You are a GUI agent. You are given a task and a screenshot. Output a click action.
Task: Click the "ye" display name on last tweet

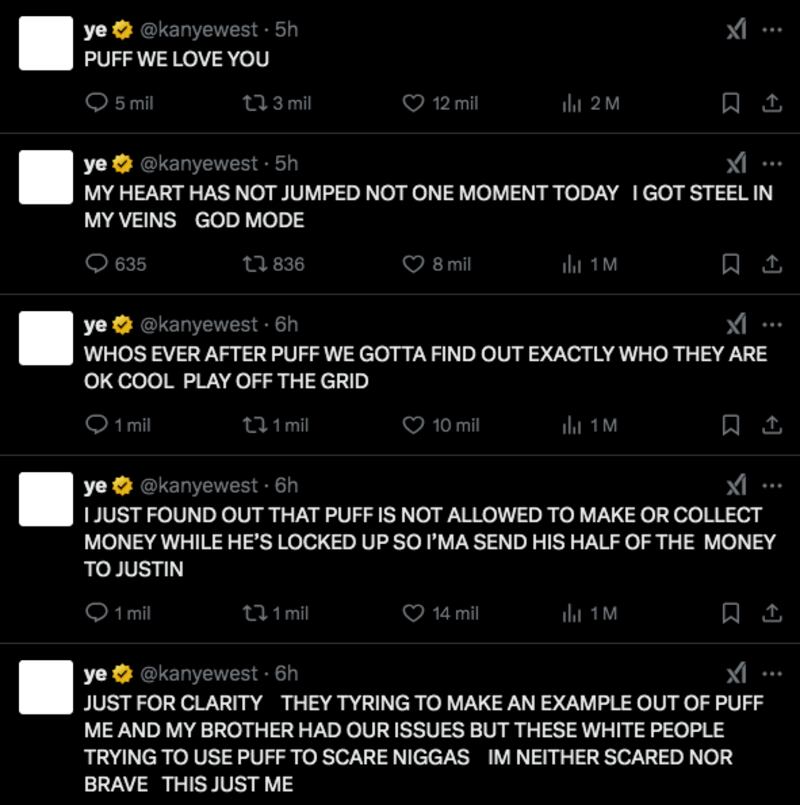click(x=96, y=674)
